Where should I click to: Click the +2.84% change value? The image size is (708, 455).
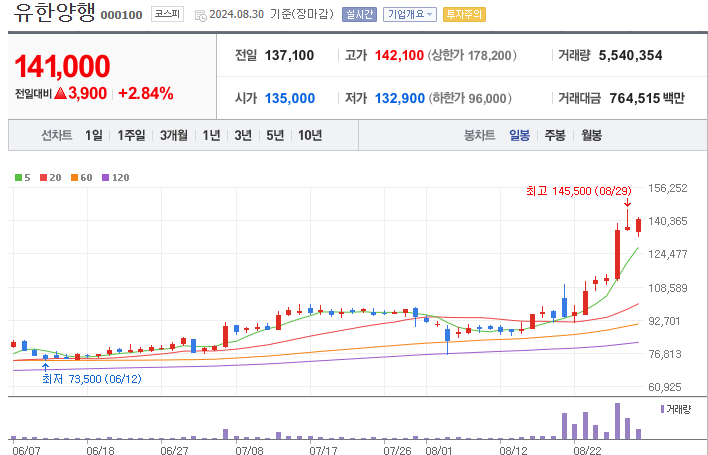pyautogui.click(x=146, y=93)
